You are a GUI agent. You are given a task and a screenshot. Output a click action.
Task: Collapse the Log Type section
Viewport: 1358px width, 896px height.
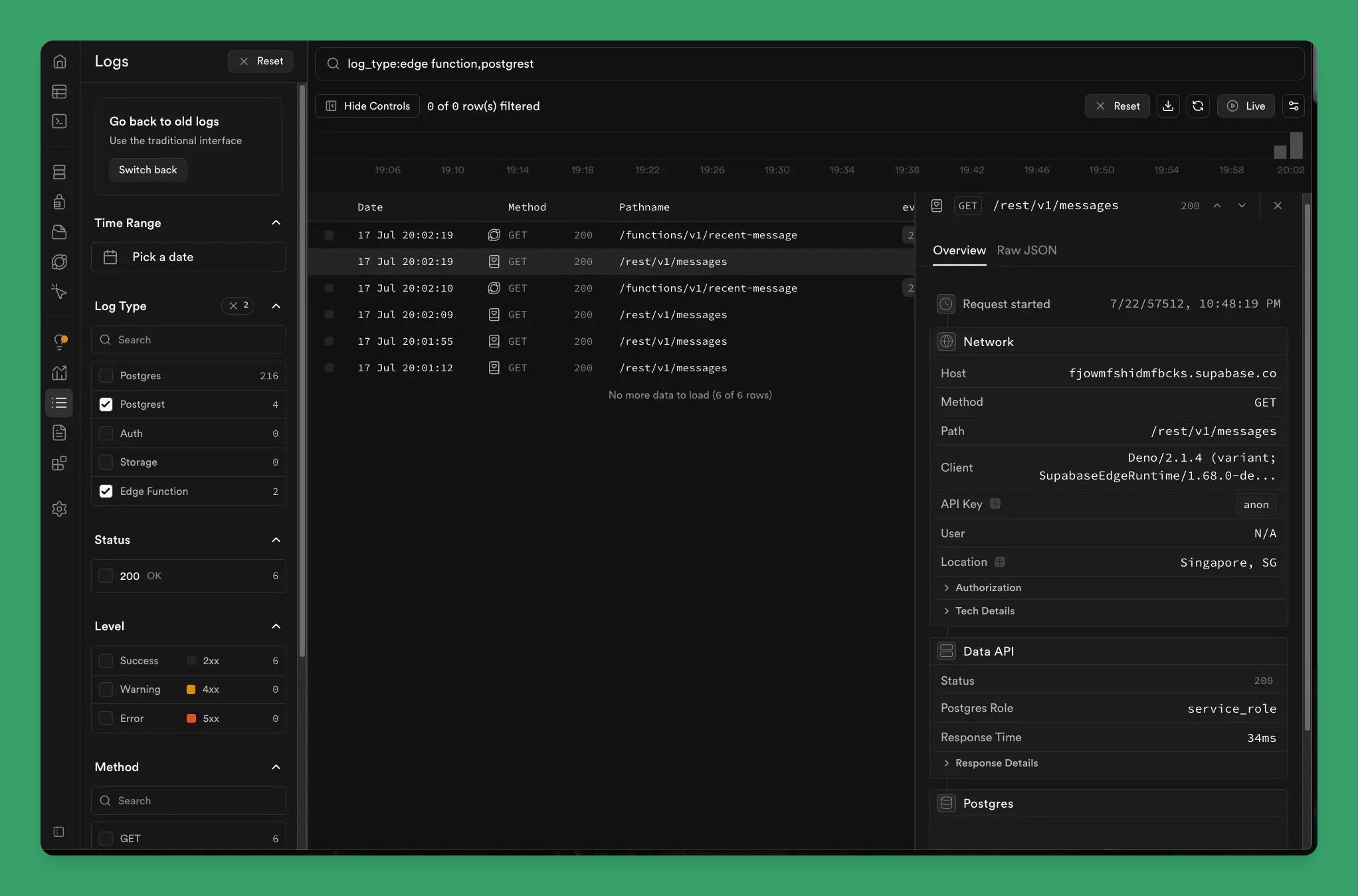[276, 306]
